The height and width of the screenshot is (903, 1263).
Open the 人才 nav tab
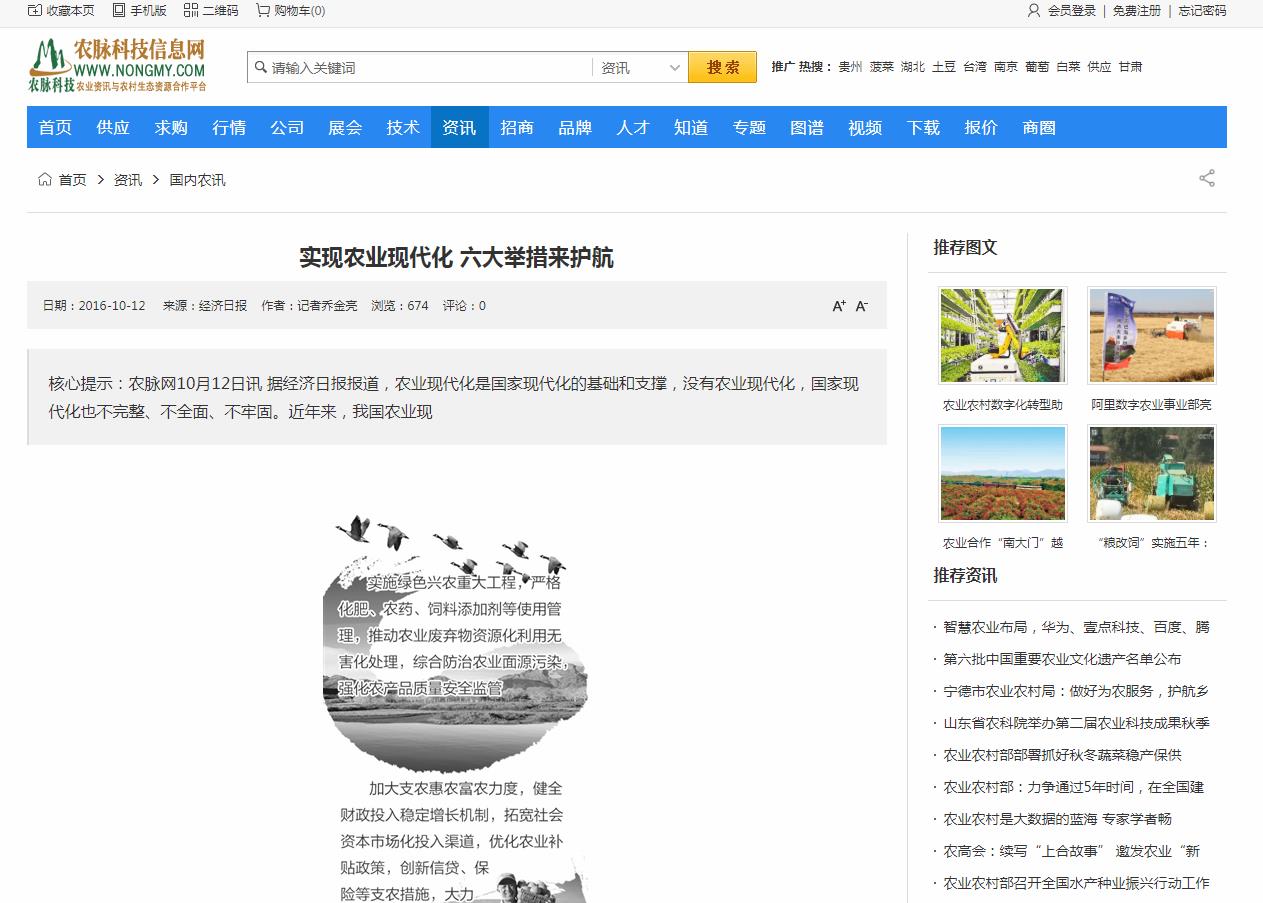(633, 127)
